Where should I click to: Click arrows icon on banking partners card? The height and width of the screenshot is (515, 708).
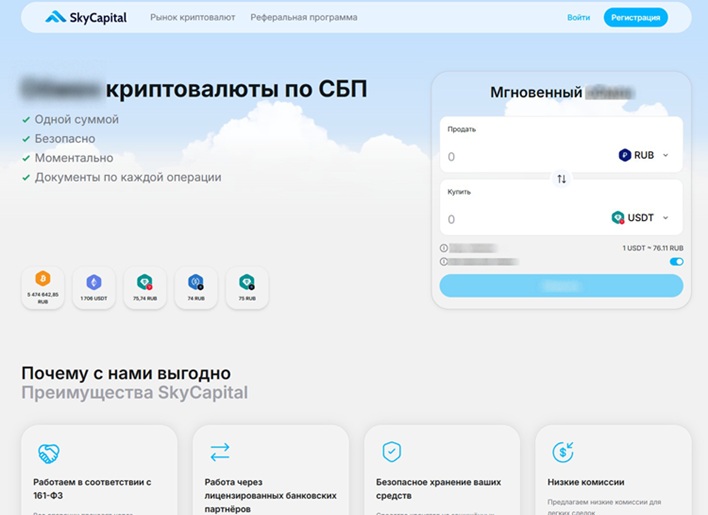(x=220, y=452)
